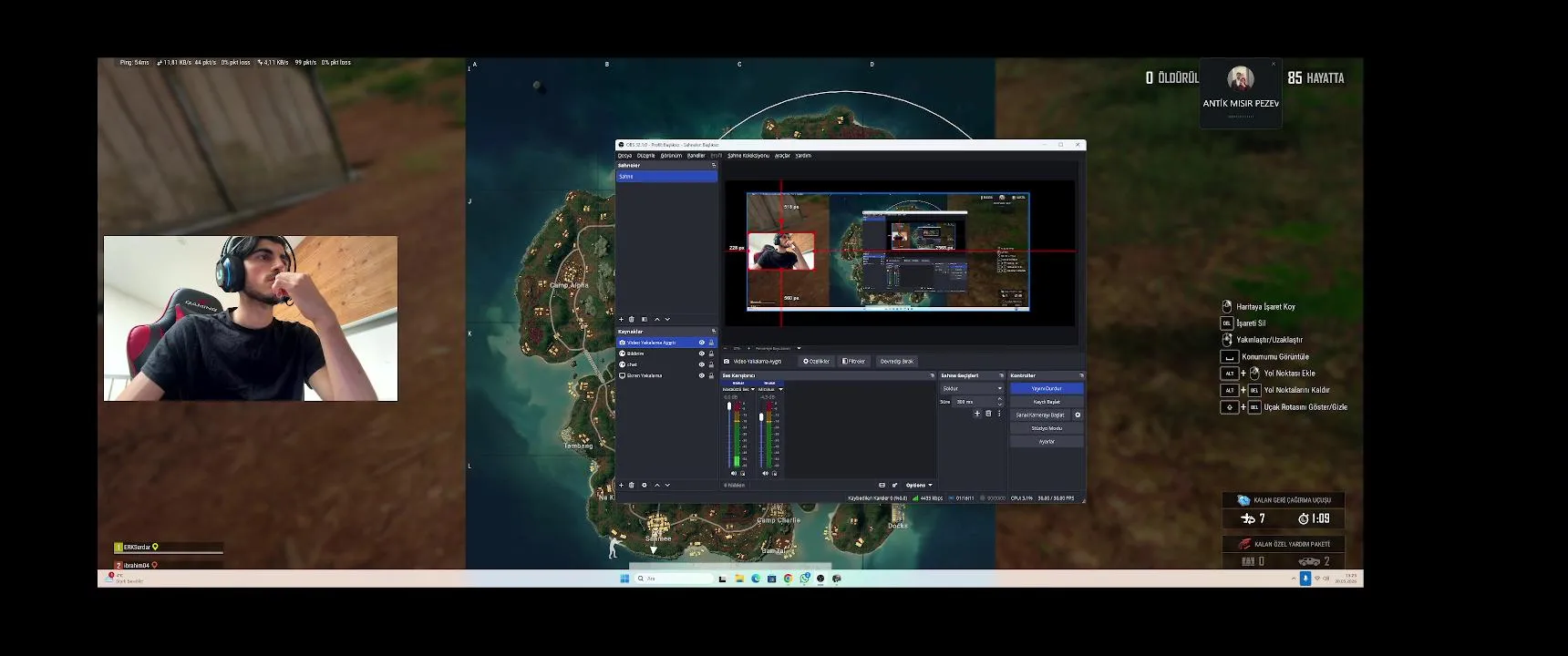
Task: Open source properties gear in Kaynaklar toolbar
Action: (645, 485)
